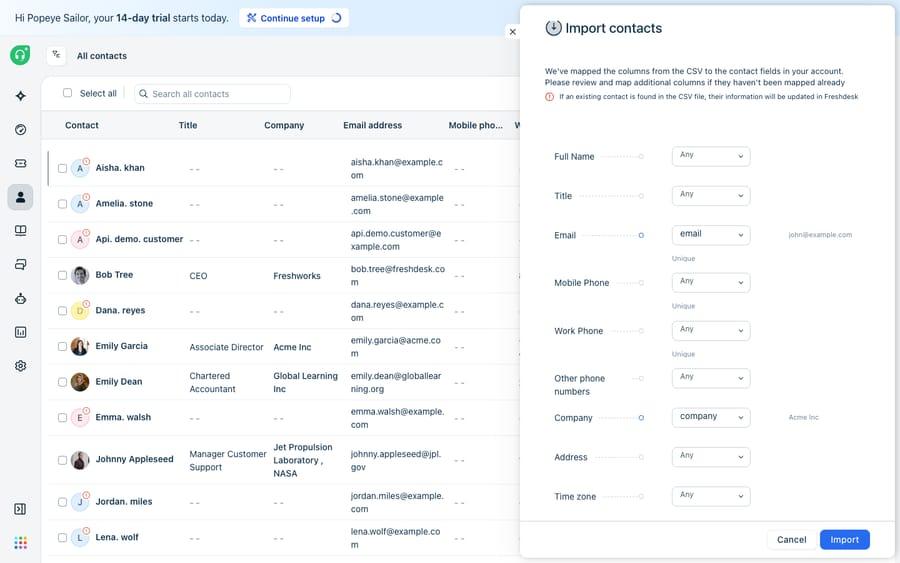Click email lena.wolf@example.com
Screen dimensions: 900x563
(x=395, y=538)
